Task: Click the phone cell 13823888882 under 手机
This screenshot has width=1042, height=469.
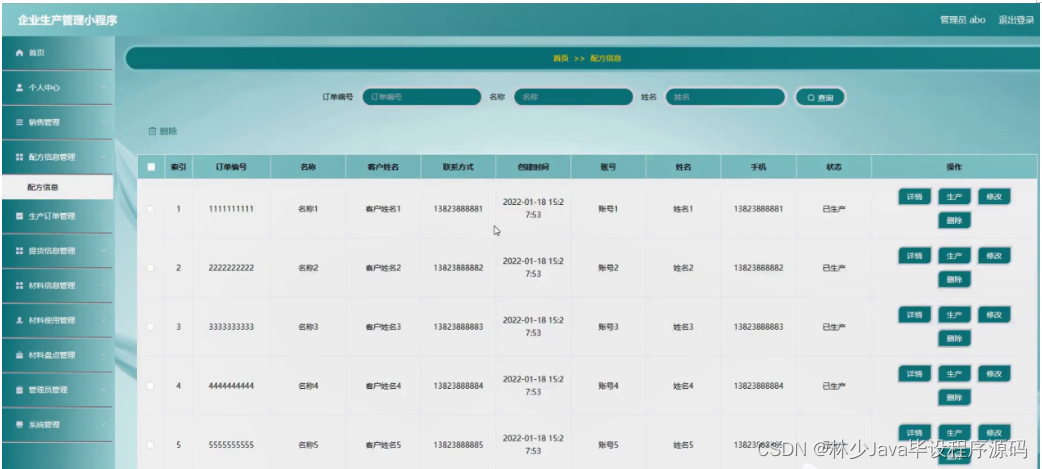Action: 758,268
